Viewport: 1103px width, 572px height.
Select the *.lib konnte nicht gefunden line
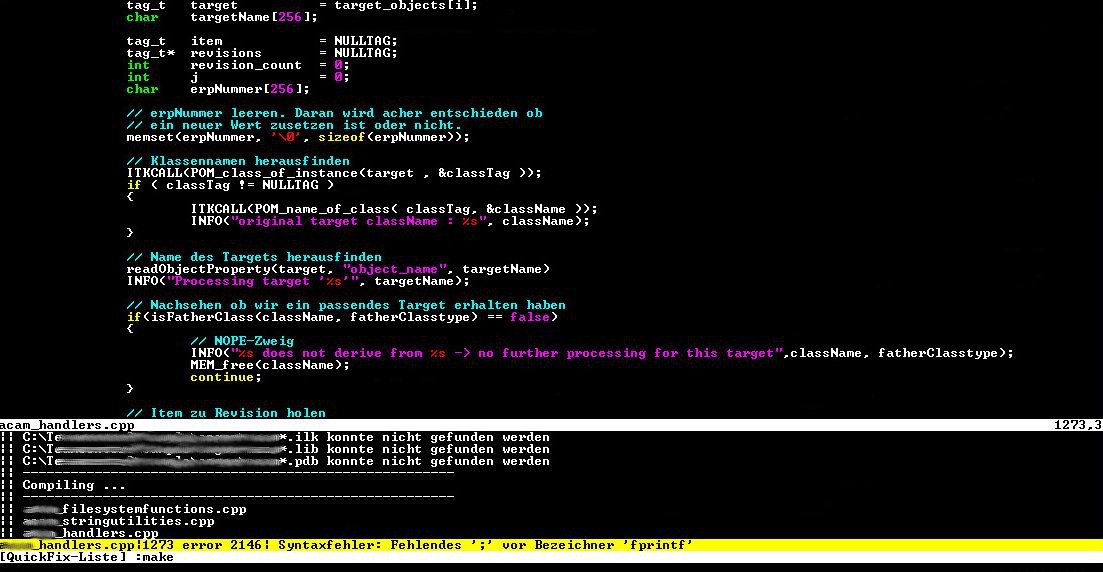pos(286,450)
